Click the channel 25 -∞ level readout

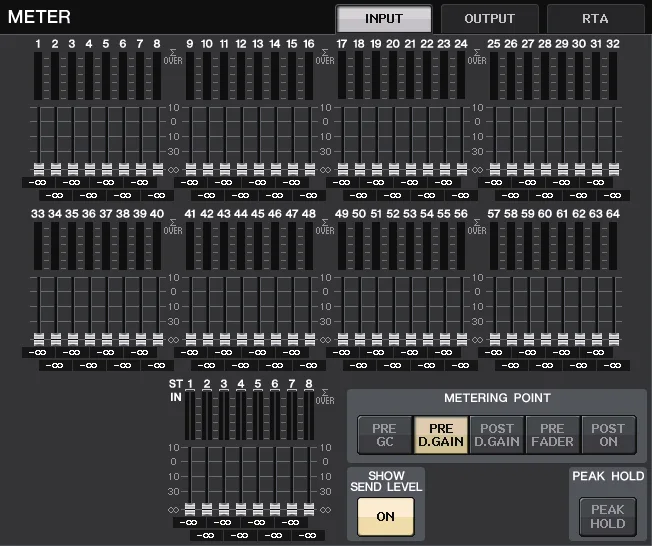pos(494,182)
